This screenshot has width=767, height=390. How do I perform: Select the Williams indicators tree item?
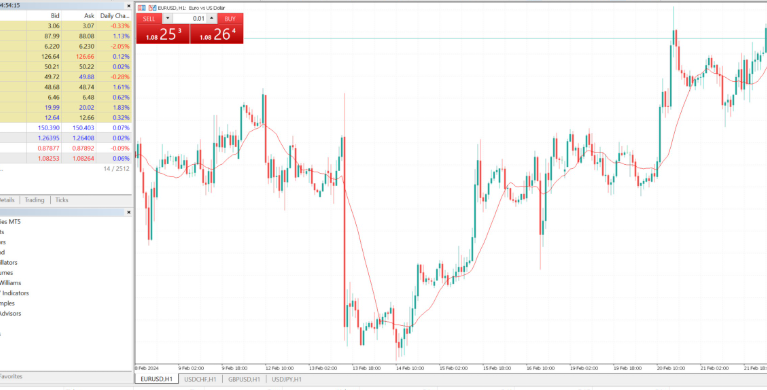click(10, 283)
